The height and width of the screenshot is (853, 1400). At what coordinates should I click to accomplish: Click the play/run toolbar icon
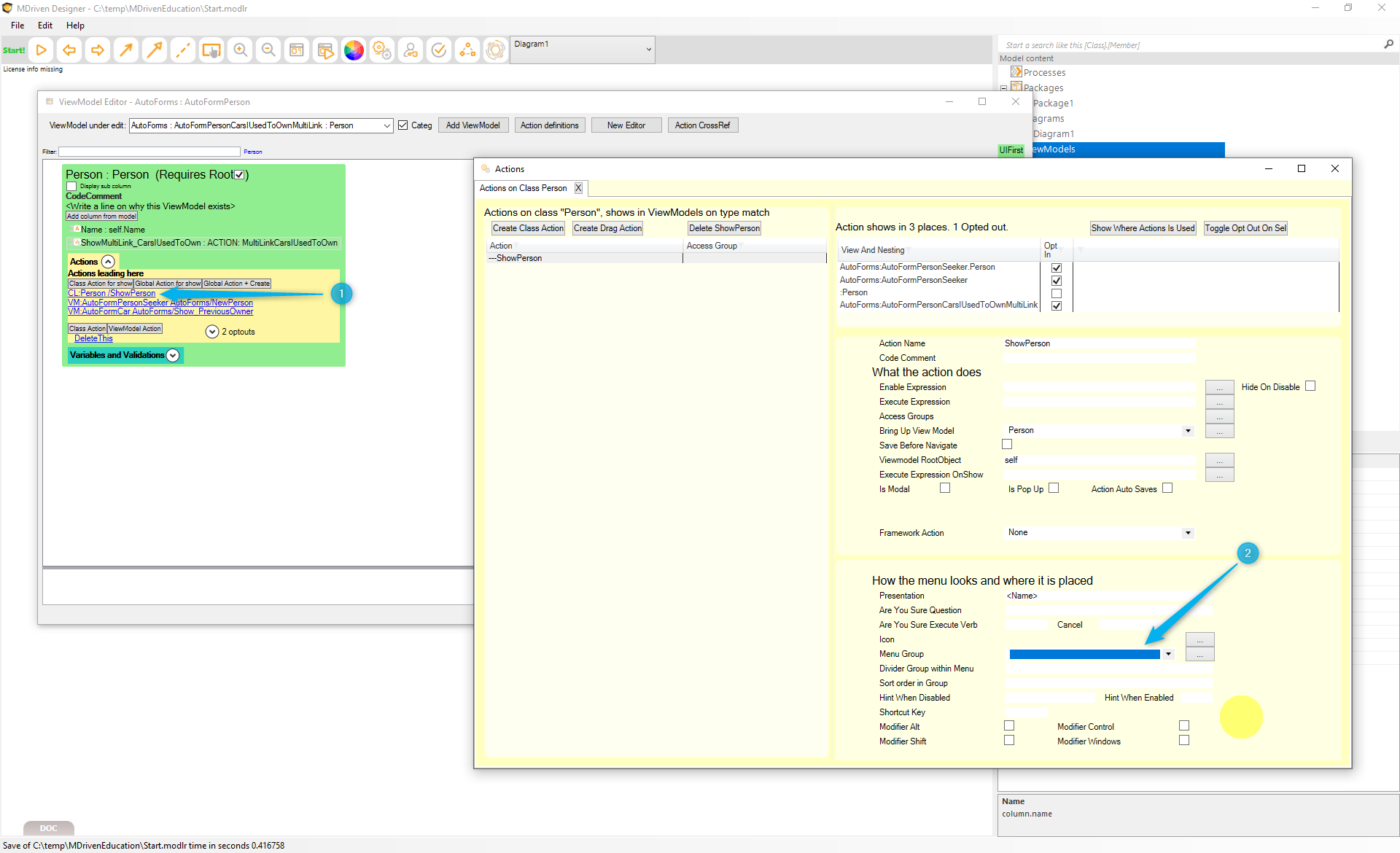pyautogui.click(x=42, y=50)
